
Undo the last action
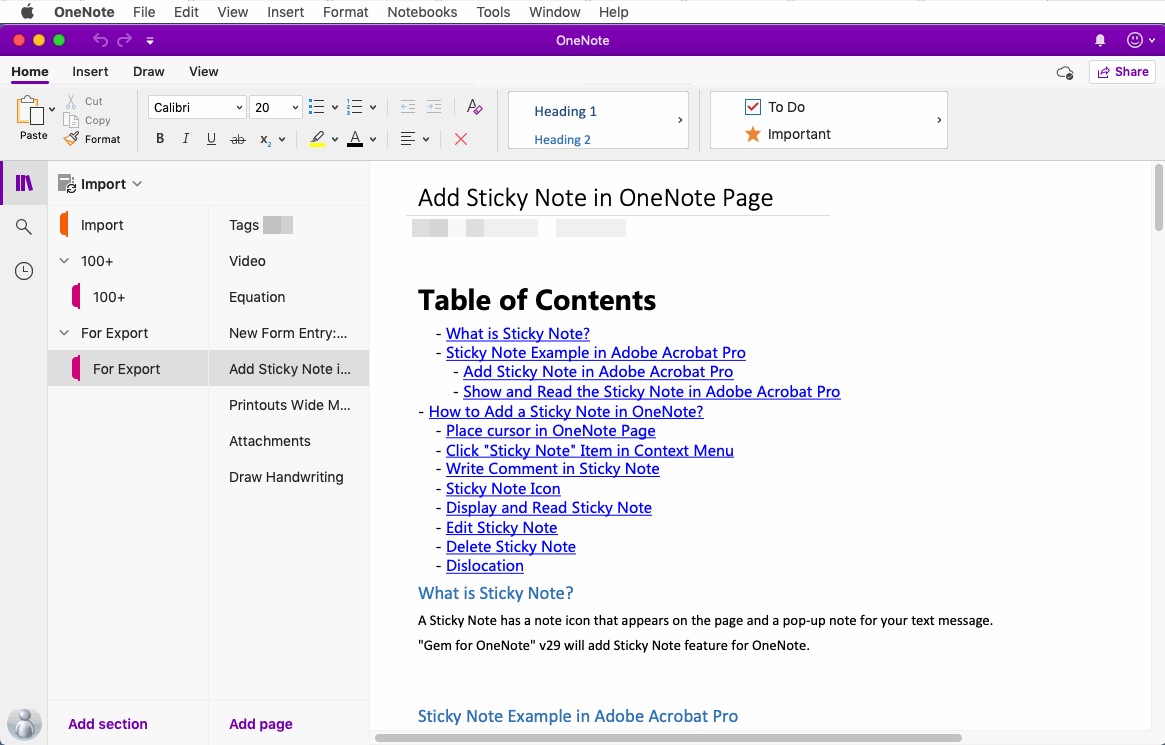click(100, 40)
